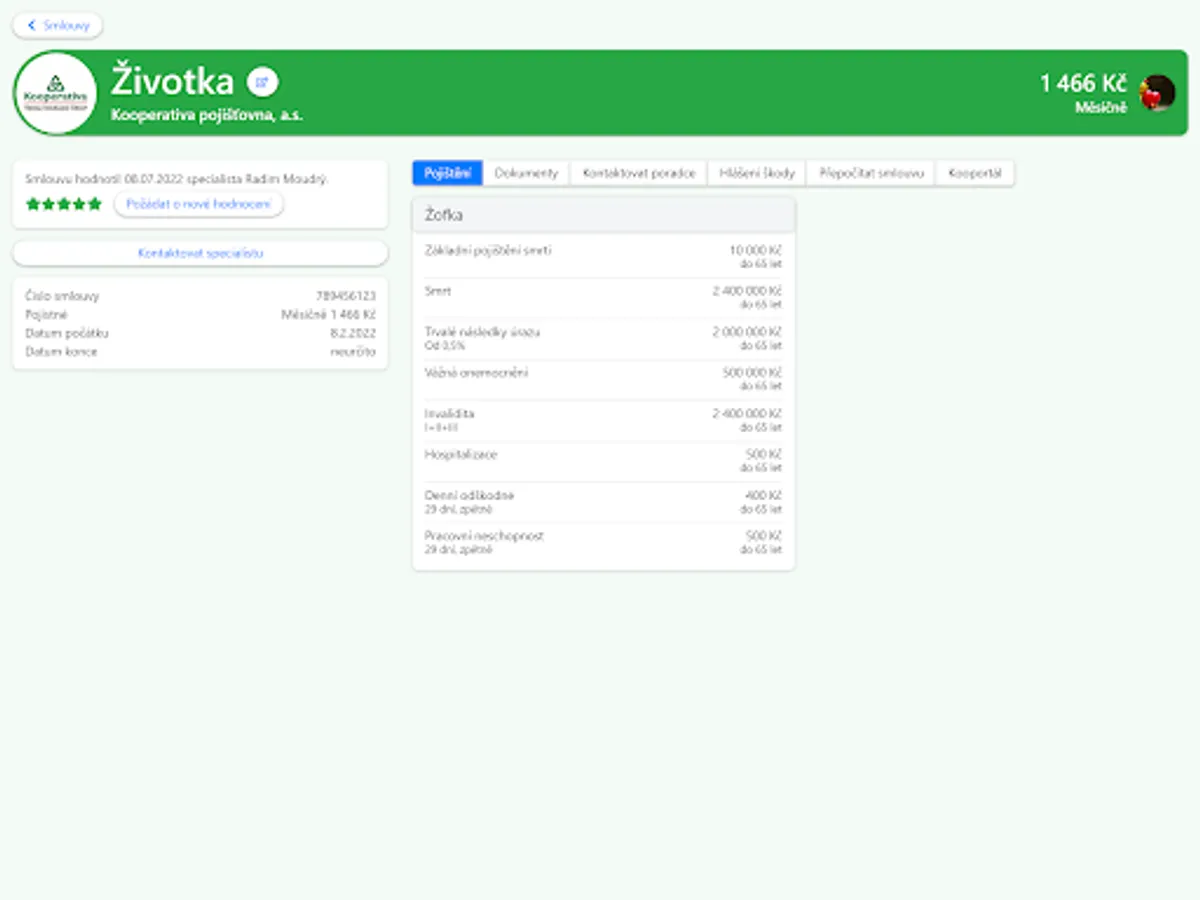Open the Kooportál tab
The image size is (1200, 900).
pos(975,173)
